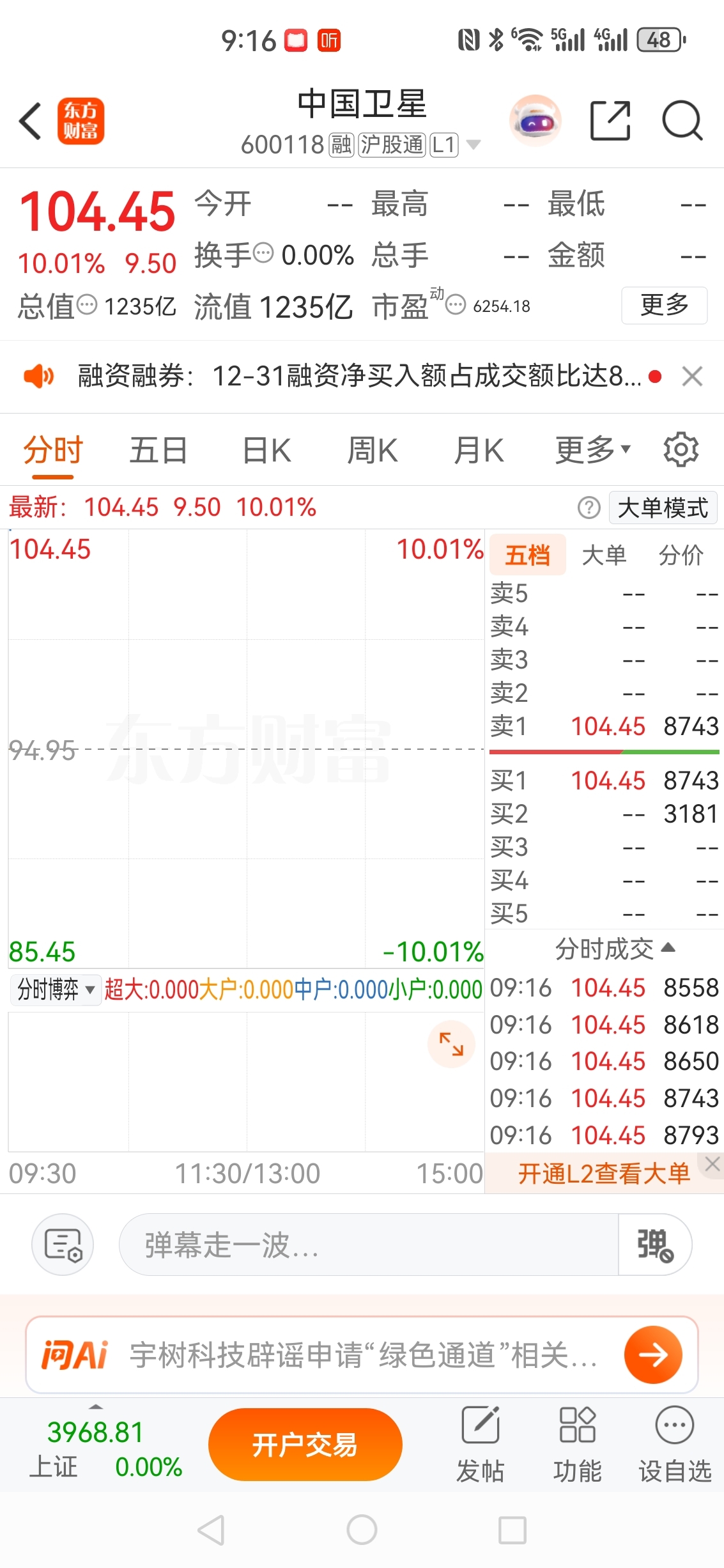Screen dimensions: 724x1568
Task: Collapse the 分时成交 section
Action: pyautogui.click(x=615, y=949)
